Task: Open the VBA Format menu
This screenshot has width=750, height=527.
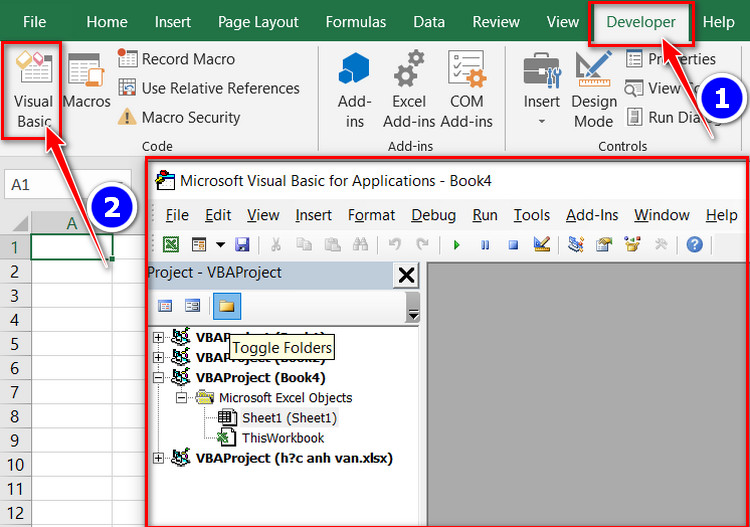Action: (x=371, y=215)
